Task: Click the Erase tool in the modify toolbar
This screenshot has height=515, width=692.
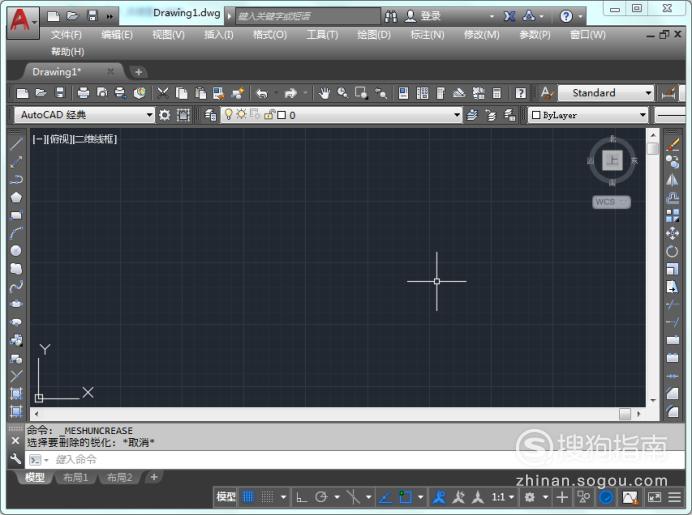Action: tap(672, 144)
